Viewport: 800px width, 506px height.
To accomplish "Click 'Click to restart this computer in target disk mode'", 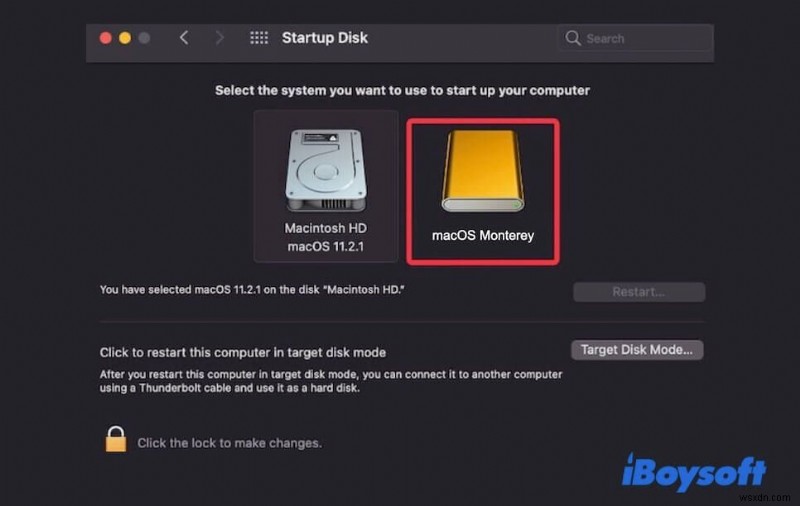I will click(243, 352).
